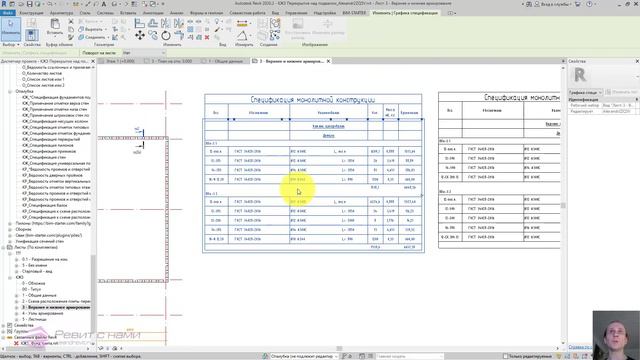The image size is (640, 360).
Task: Select sheet '00 - Титул' in browser
Action: coord(31,289)
